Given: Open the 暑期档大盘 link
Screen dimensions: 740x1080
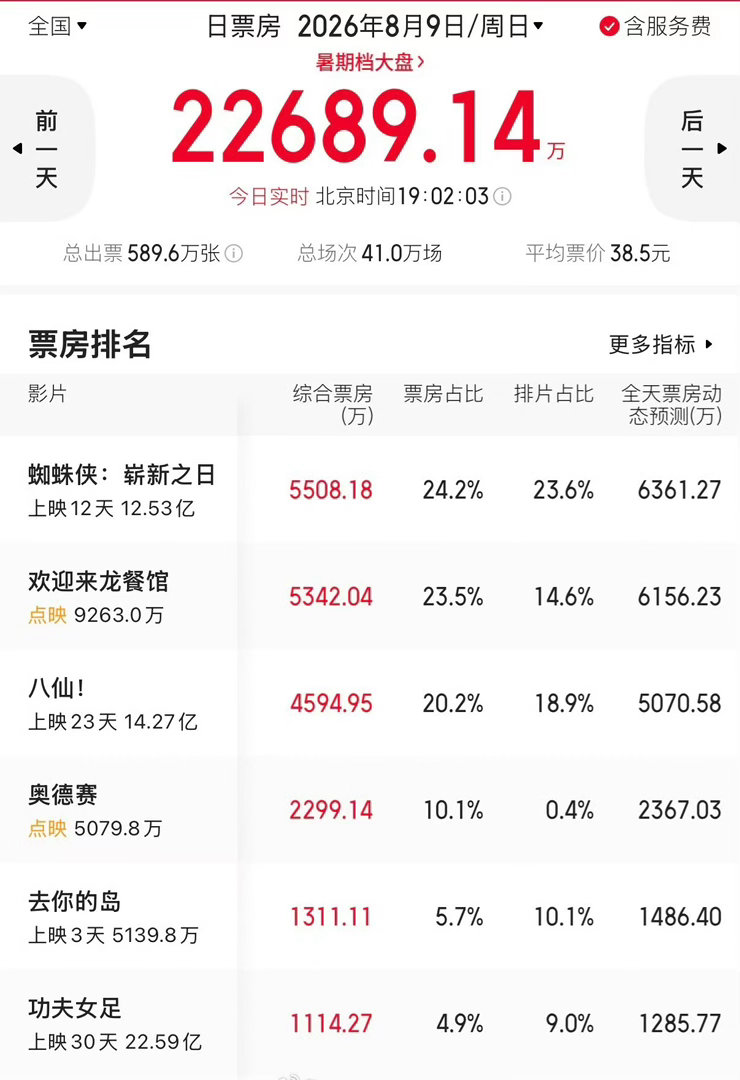Looking at the screenshot, I should (370, 62).
